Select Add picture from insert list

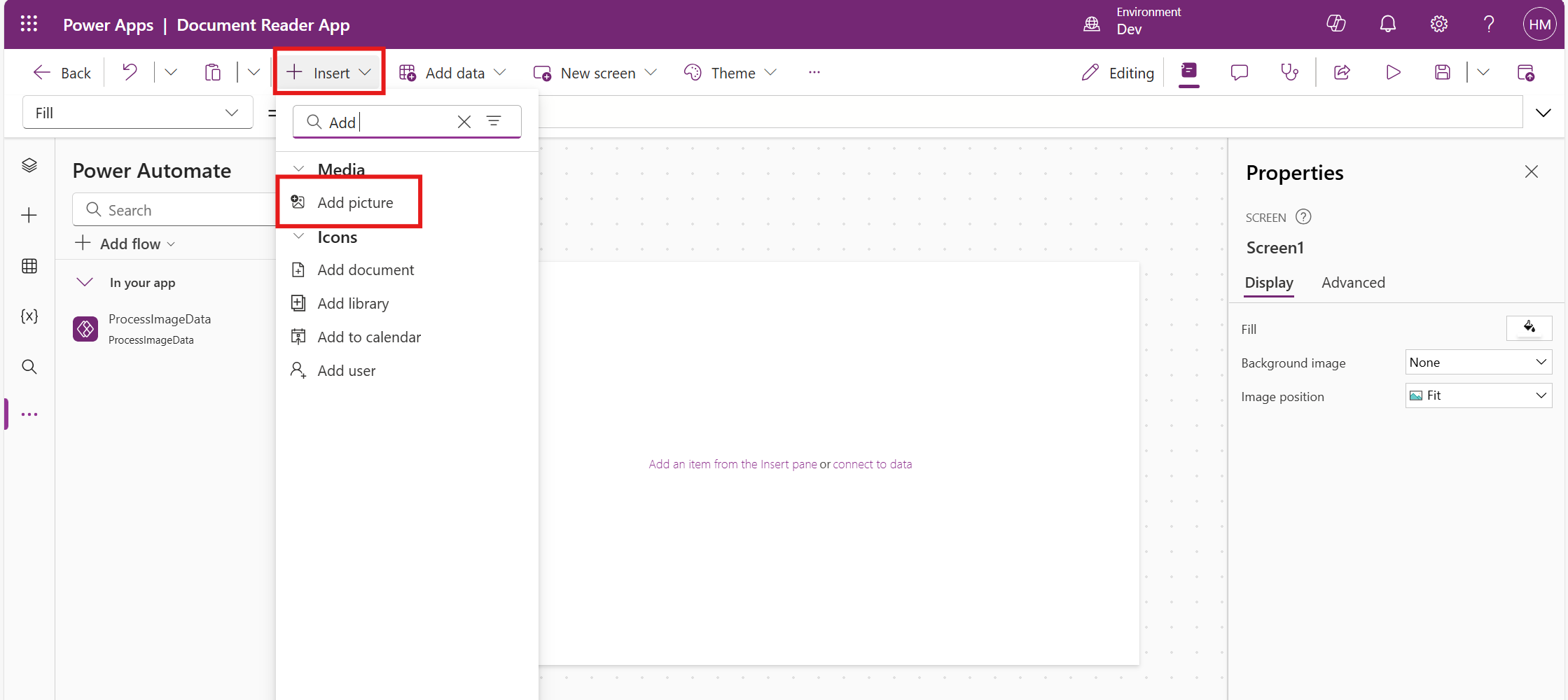point(355,203)
